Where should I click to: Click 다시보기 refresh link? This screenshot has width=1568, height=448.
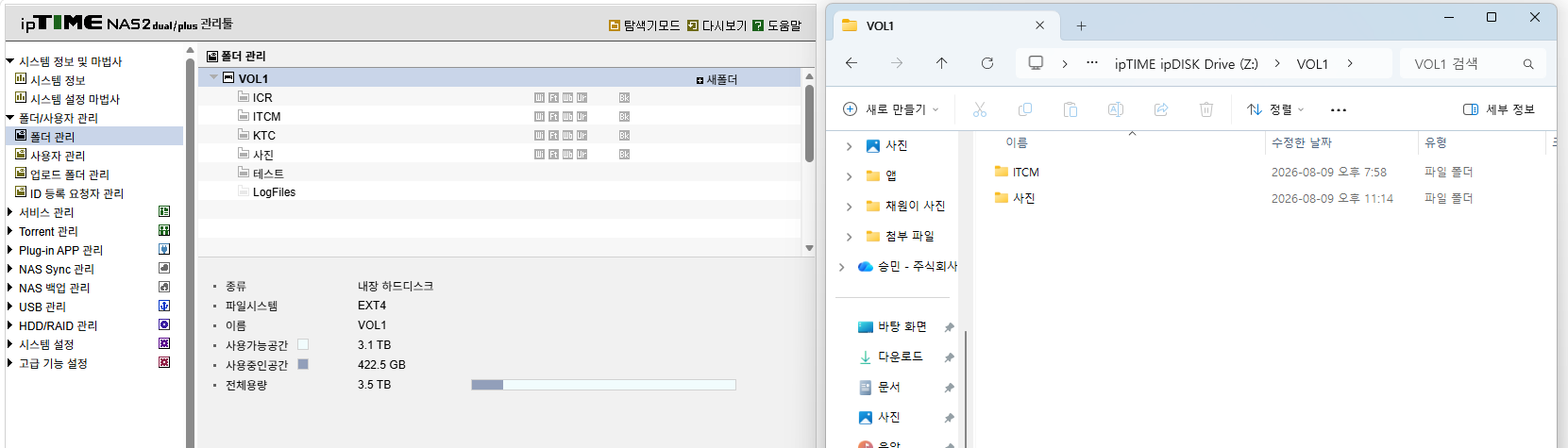(717, 25)
